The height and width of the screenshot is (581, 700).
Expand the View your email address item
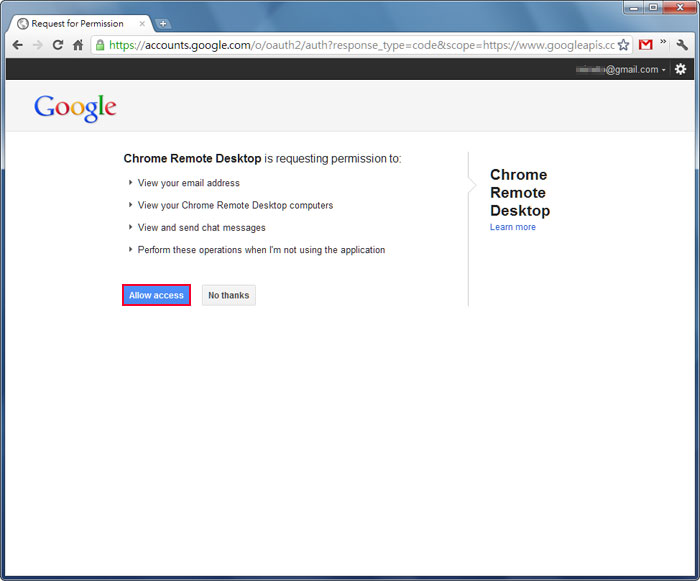184,183
